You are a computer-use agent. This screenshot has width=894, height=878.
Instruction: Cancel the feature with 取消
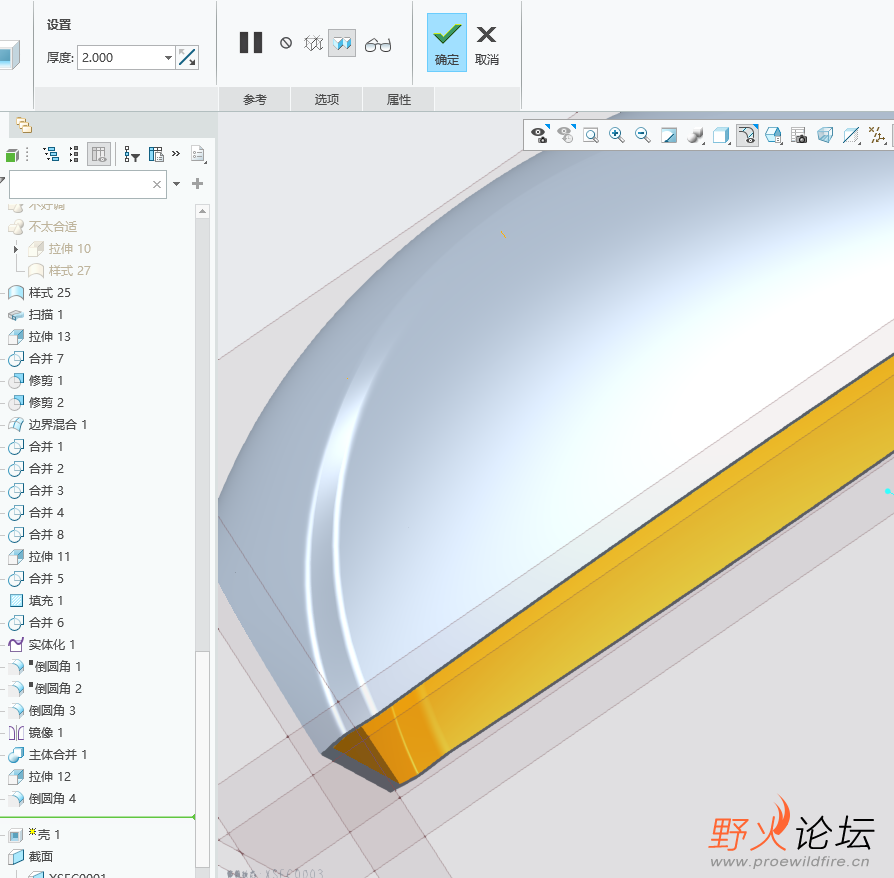(x=487, y=44)
